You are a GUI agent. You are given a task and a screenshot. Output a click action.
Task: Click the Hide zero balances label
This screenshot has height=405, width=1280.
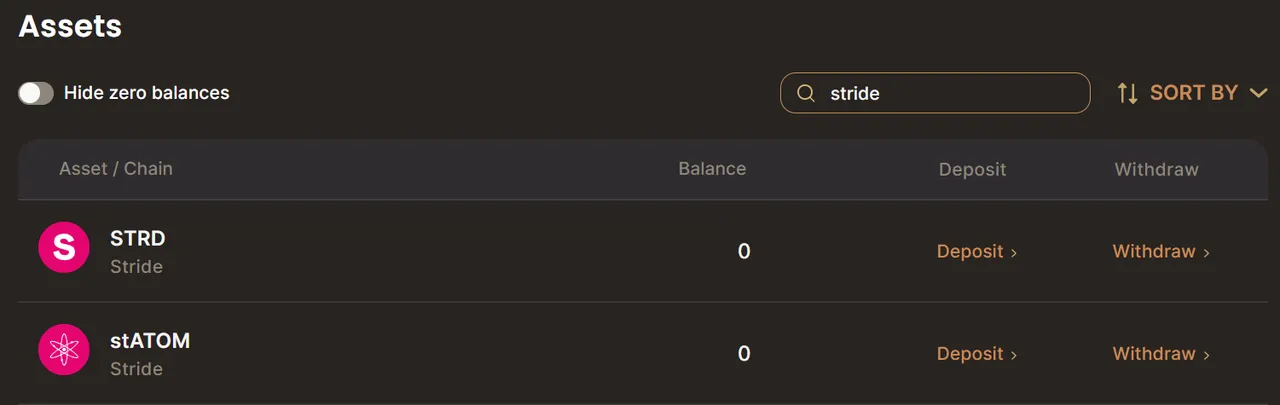click(x=147, y=93)
